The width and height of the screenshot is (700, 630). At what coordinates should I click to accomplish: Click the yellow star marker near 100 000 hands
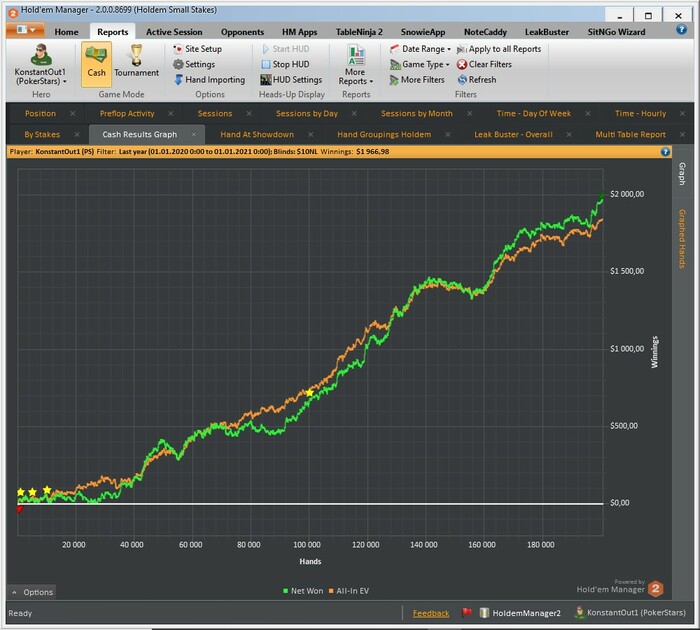[x=310, y=392]
